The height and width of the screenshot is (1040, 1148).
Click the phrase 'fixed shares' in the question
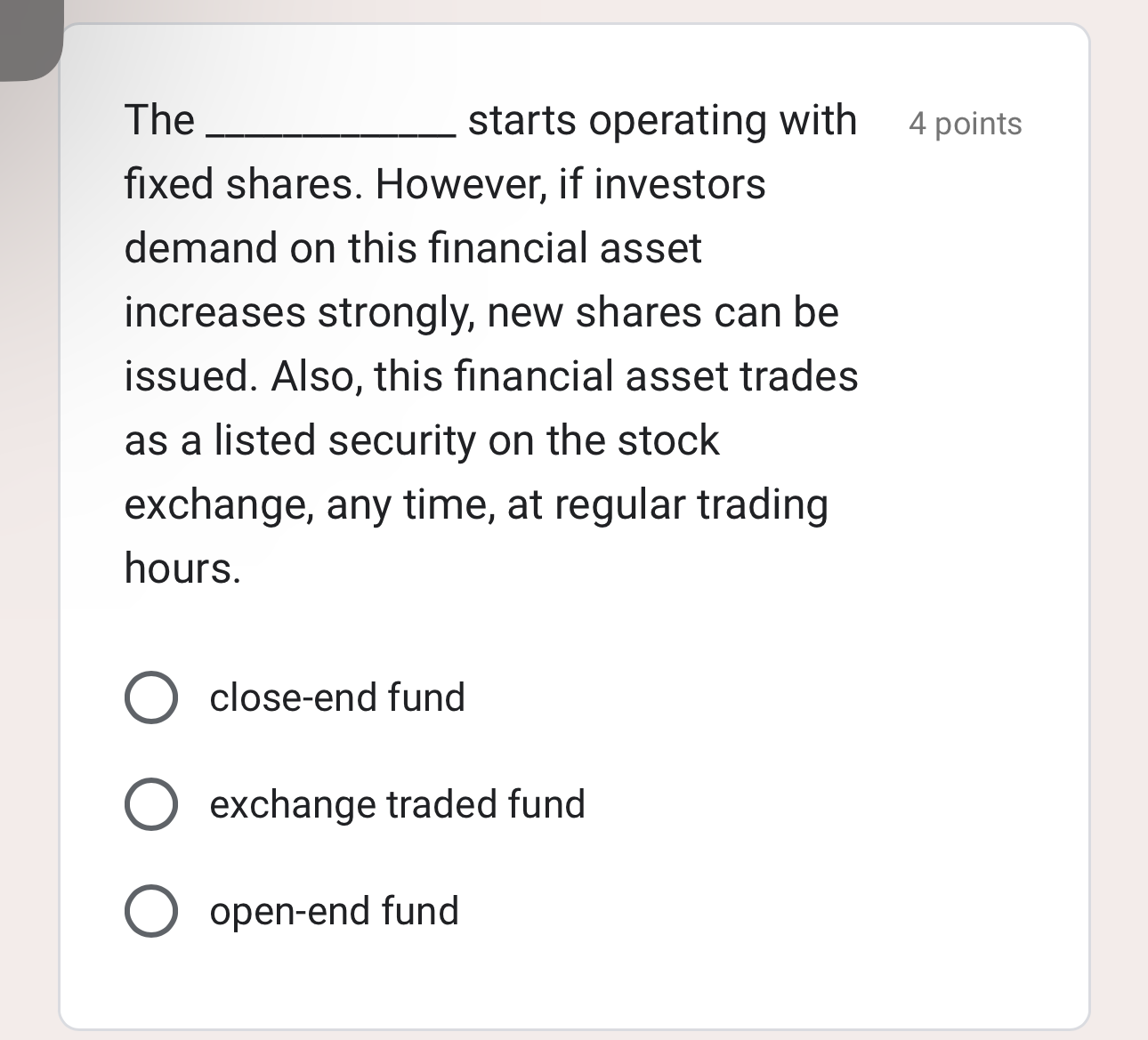pyautogui.click(x=230, y=183)
